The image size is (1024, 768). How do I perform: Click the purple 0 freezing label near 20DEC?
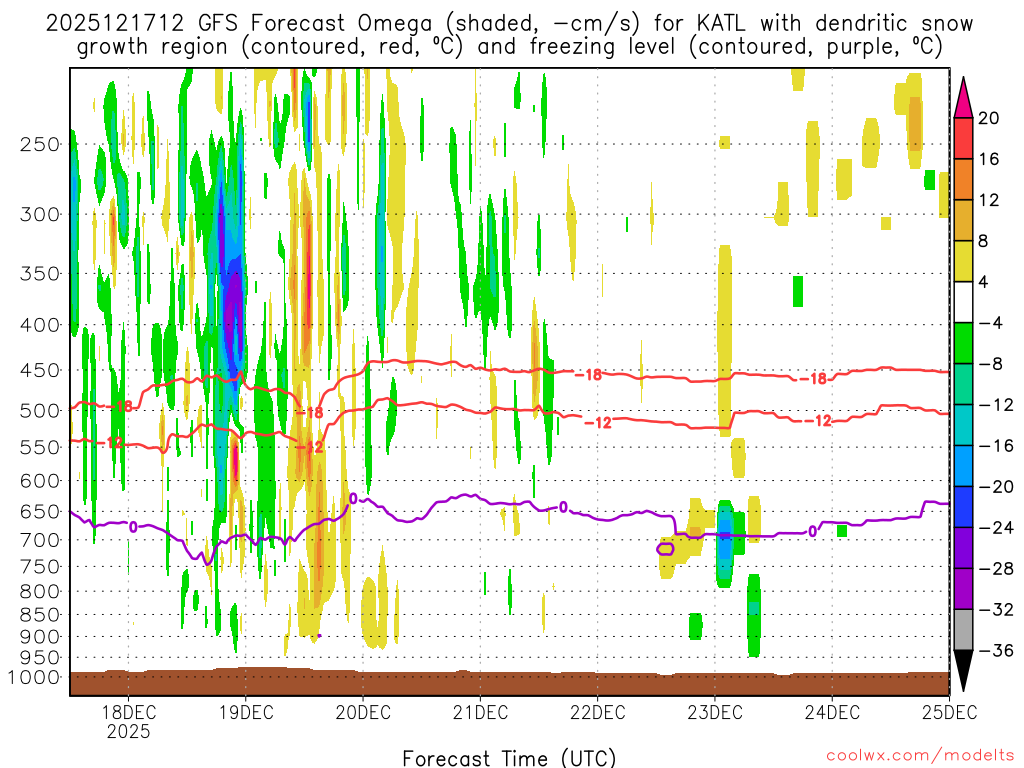coord(353,500)
